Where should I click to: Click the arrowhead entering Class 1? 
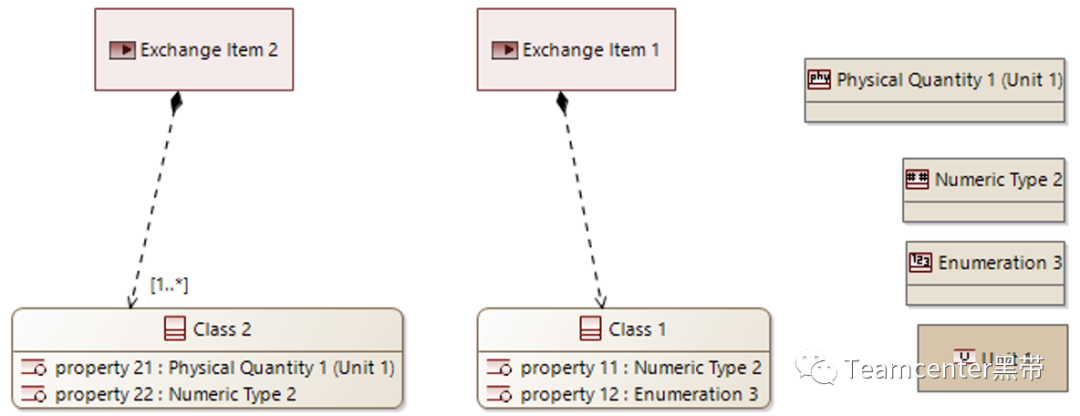[600, 301]
